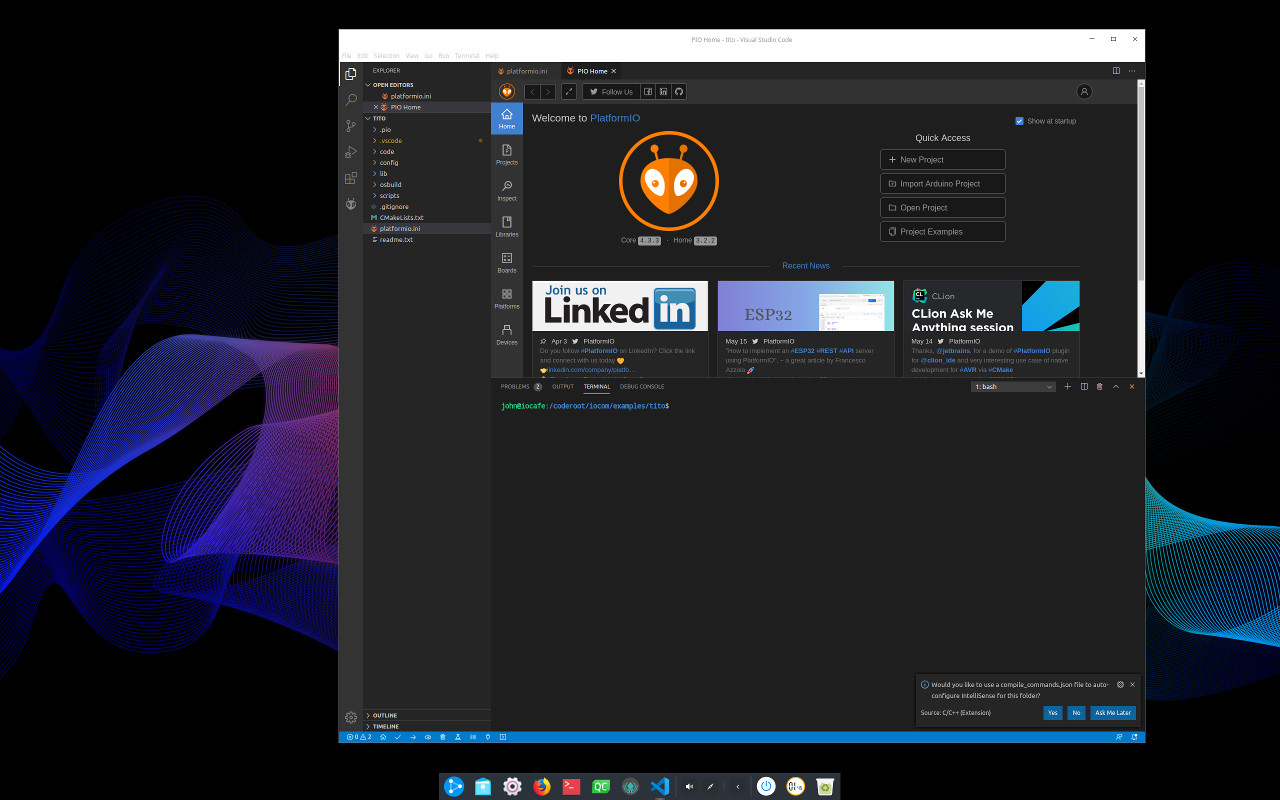Open the Join us on LinkedIn news thumbnail
1280x800 pixels.
click(620, 306)
